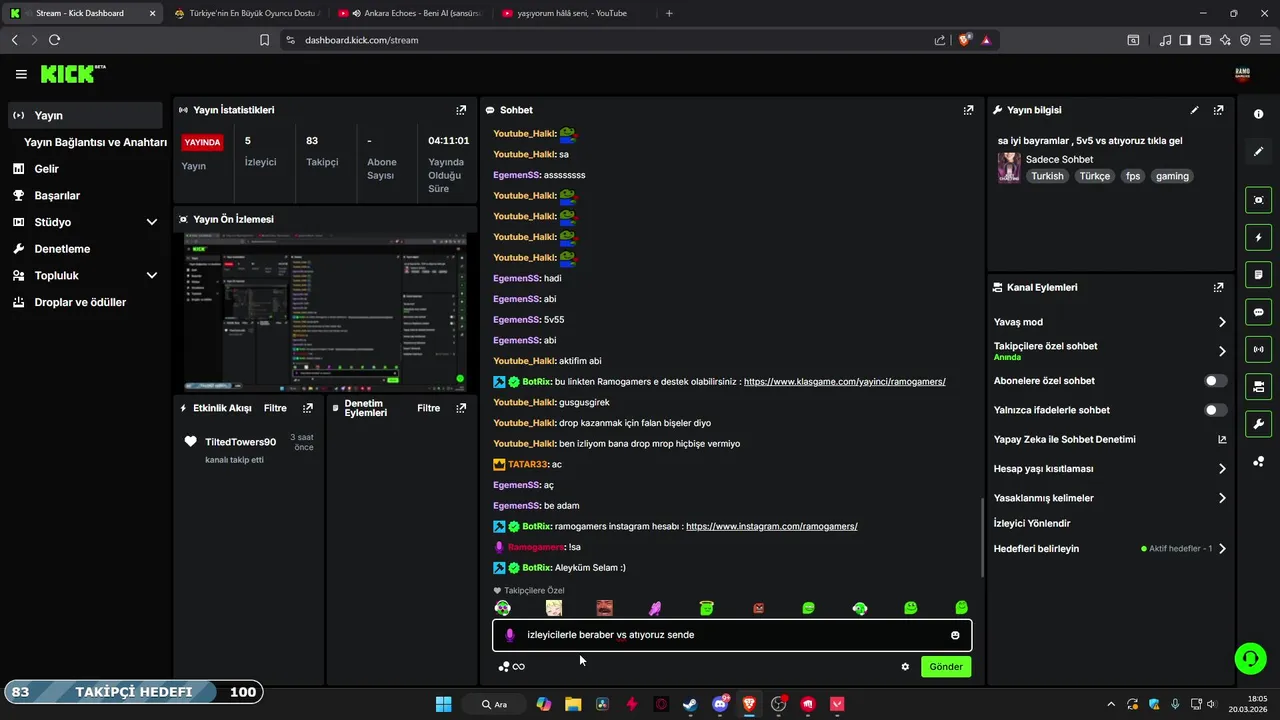Edit stream info with the pencil icon in Yayın bilgisi
Image resolution: width=1280 pixels, height=720 pixels.
pyautogui.click(x=1194, y=110)
